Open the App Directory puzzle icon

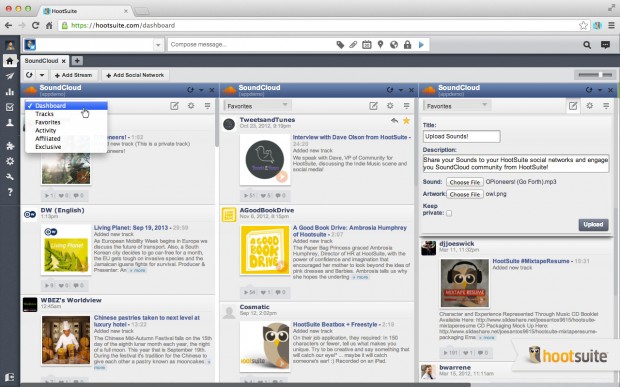pos(9,146)
